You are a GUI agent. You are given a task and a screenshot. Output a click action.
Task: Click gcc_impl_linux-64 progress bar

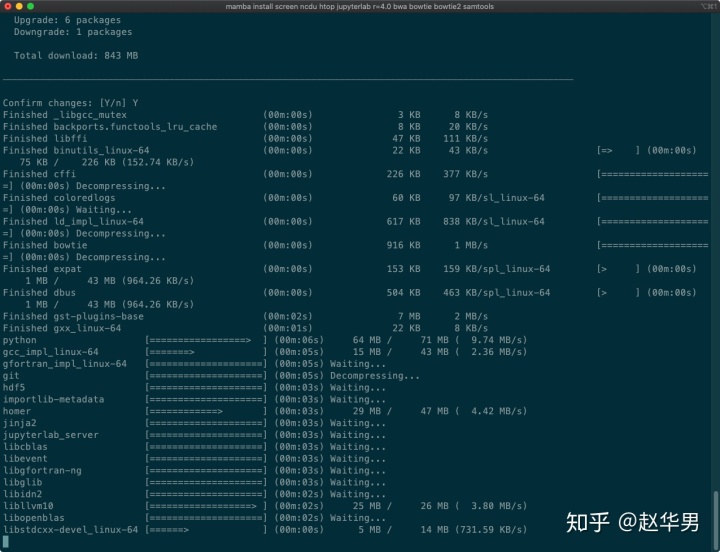tap(206, 352)
